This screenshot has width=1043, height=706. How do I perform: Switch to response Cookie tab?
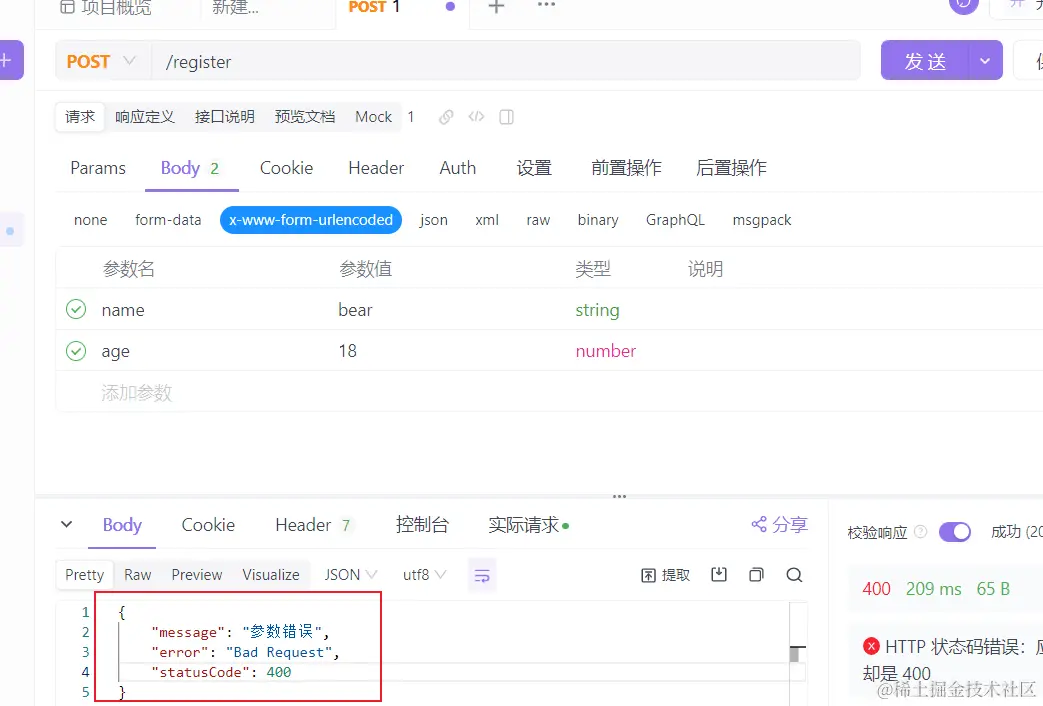pos(208,525)
